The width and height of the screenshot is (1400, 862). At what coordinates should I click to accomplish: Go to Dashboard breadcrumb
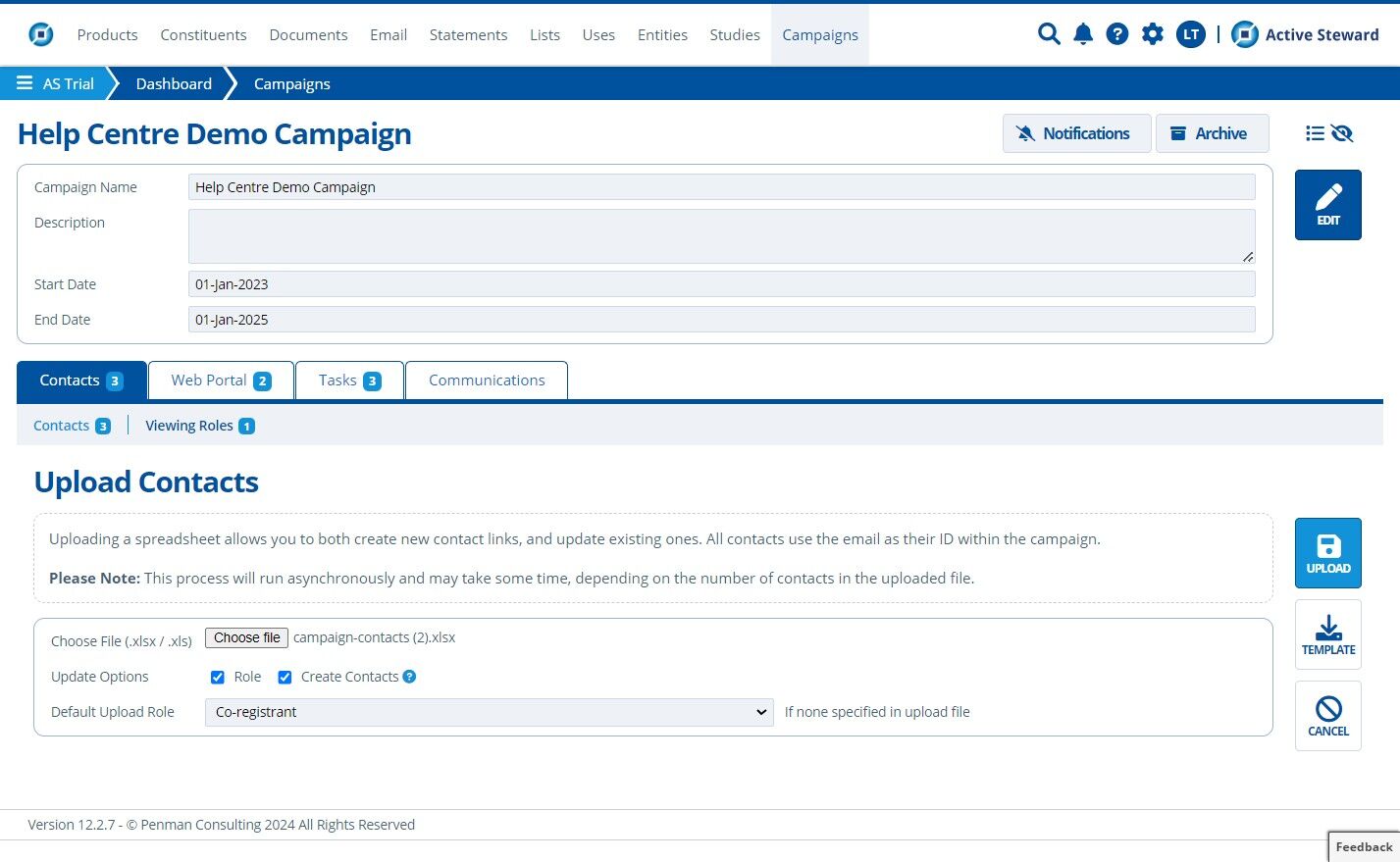pyautogui.click(x=174, y=83)
